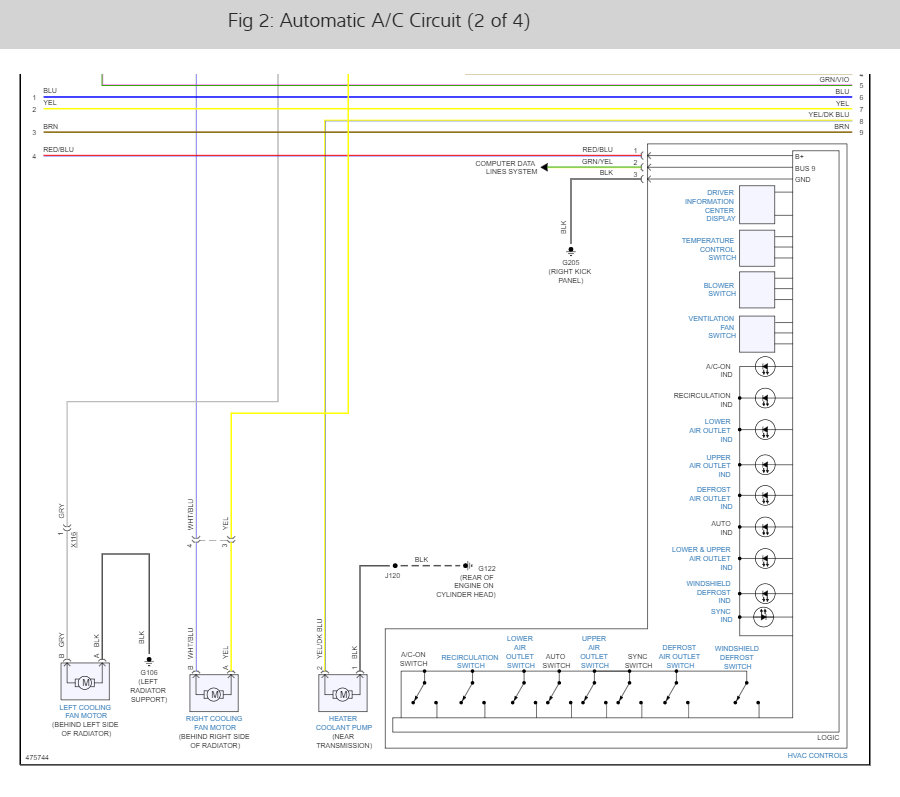This screenshot has height=797, width=900.
Task: Click the Ventilation Fan Switch box
Action: (757, 334)
